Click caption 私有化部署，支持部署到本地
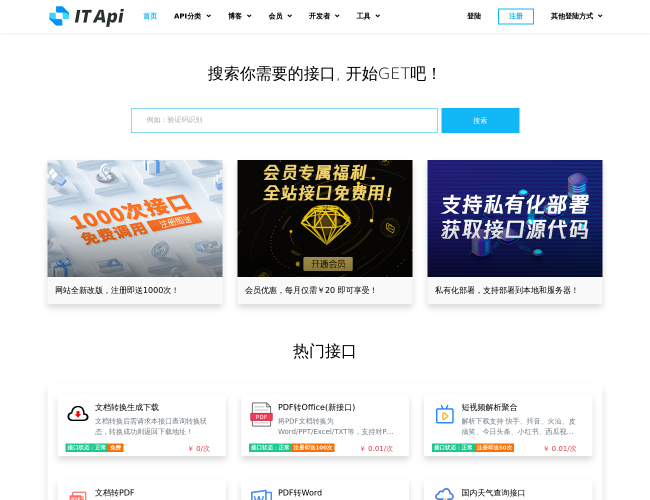Screen dimensions: 650x500 tap(506, 290)
